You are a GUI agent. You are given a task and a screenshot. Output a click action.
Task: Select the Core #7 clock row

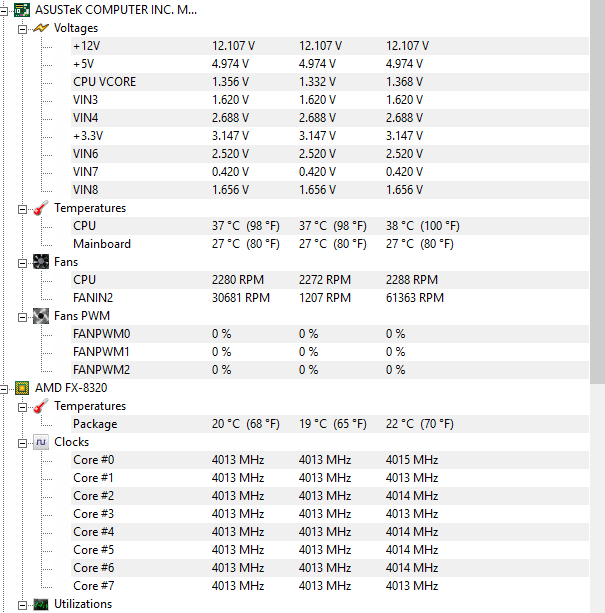coord(329,586)
